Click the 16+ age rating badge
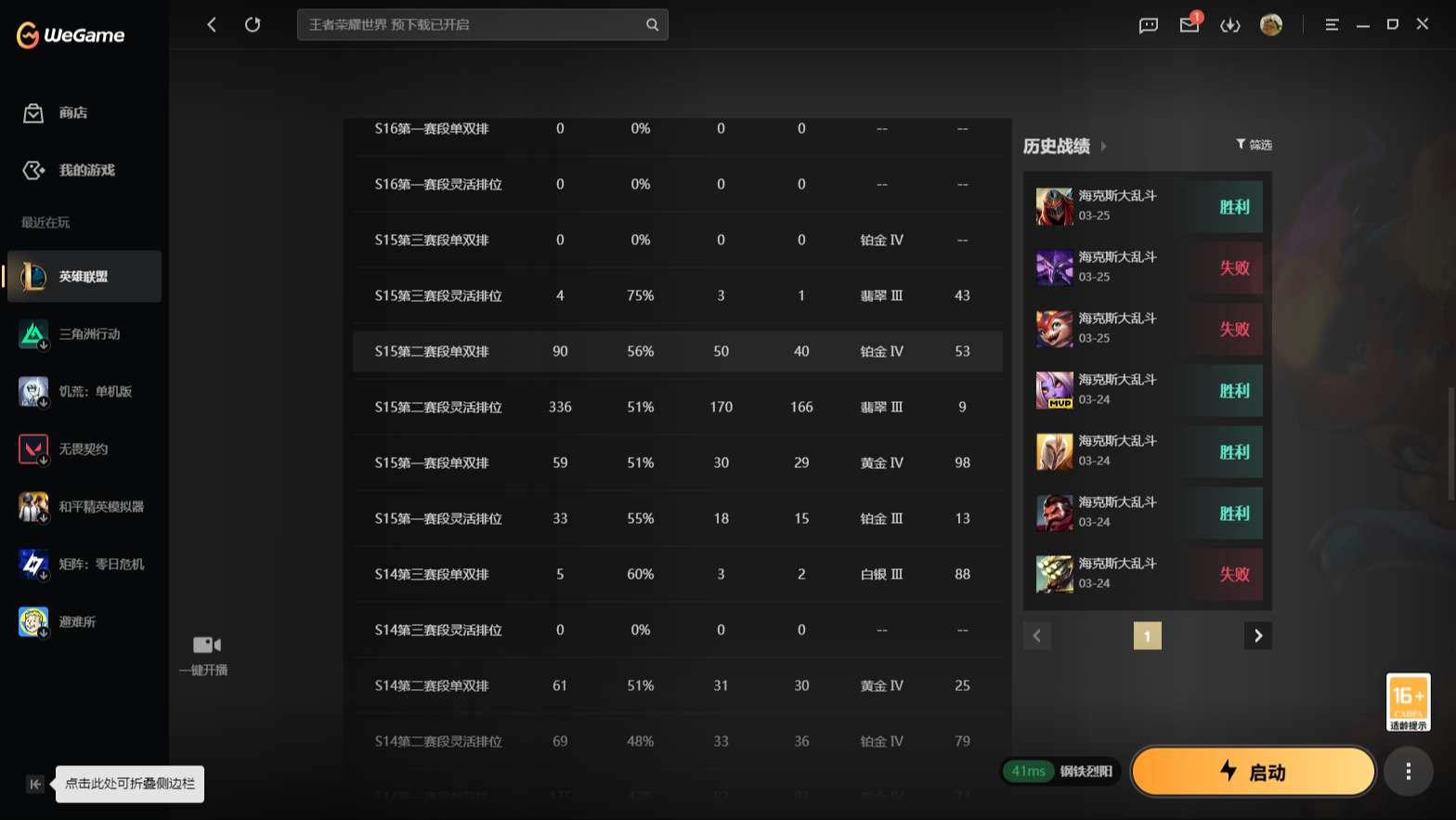The width and height of the screenshot is (1456, 820). (1409, 702)
